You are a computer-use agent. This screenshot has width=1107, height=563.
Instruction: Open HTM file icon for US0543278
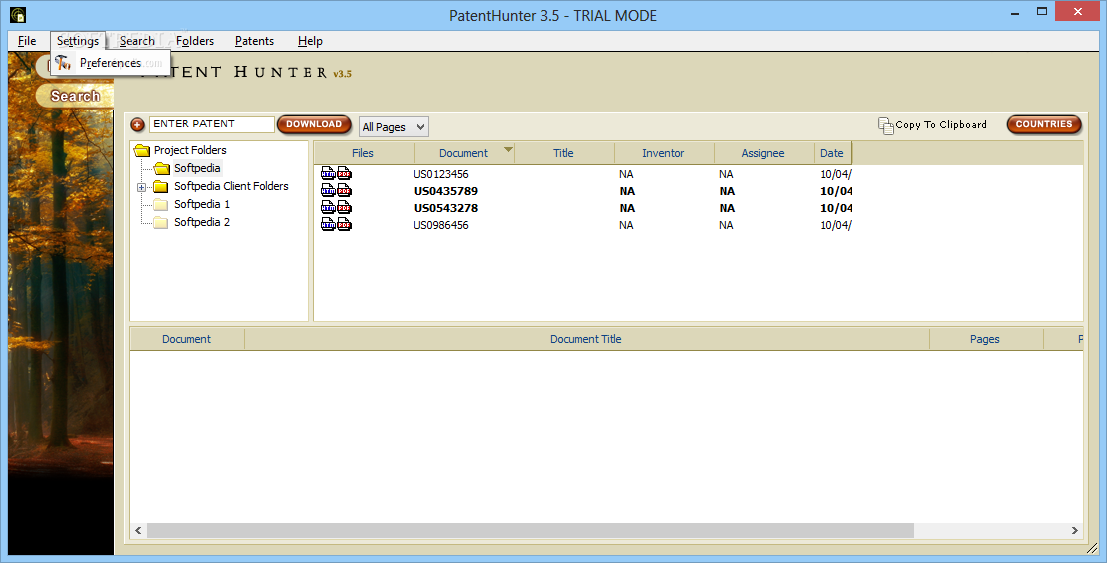tap(328, 208)
